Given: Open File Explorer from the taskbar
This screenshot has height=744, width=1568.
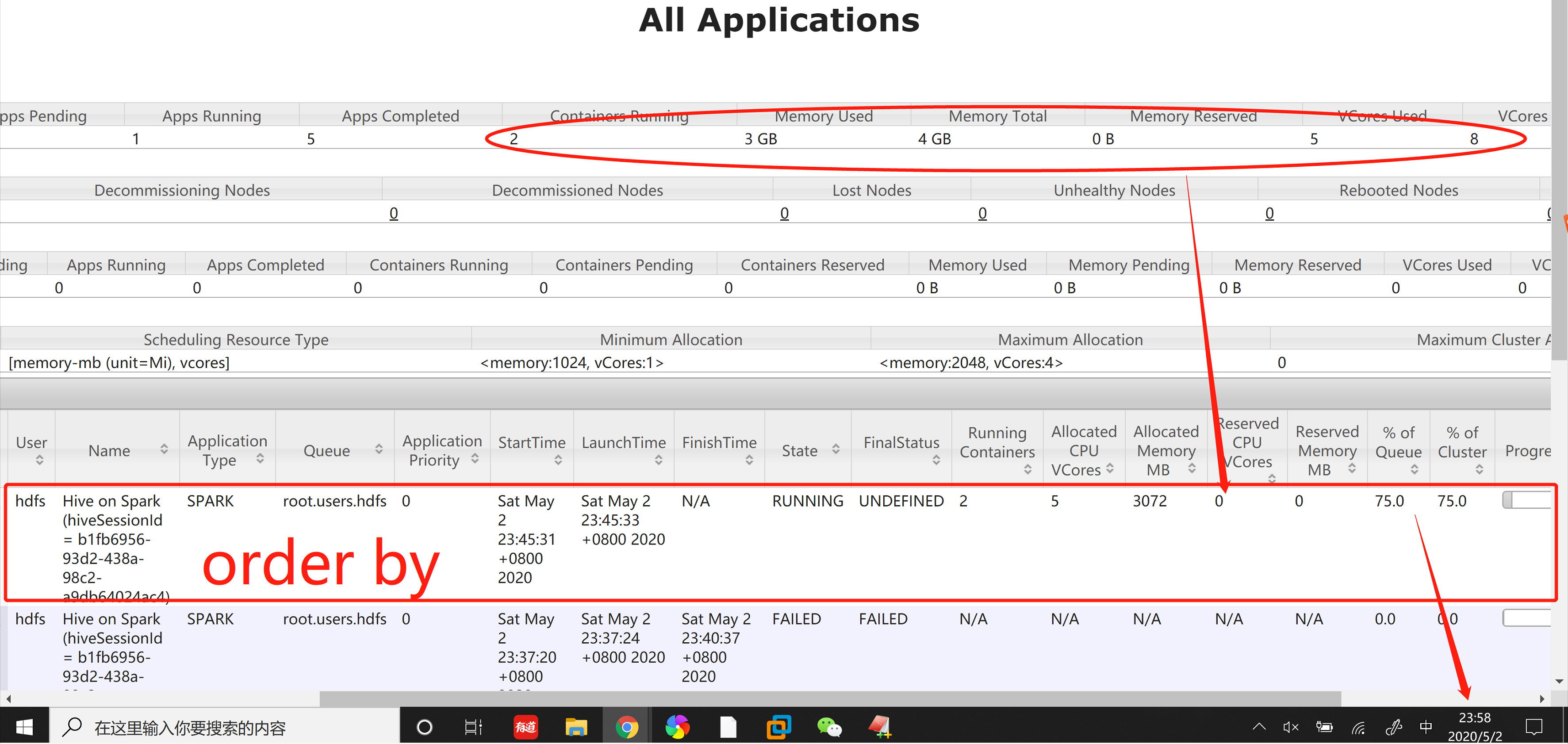Looking at the screenshot, I should (x=576, y=726).
